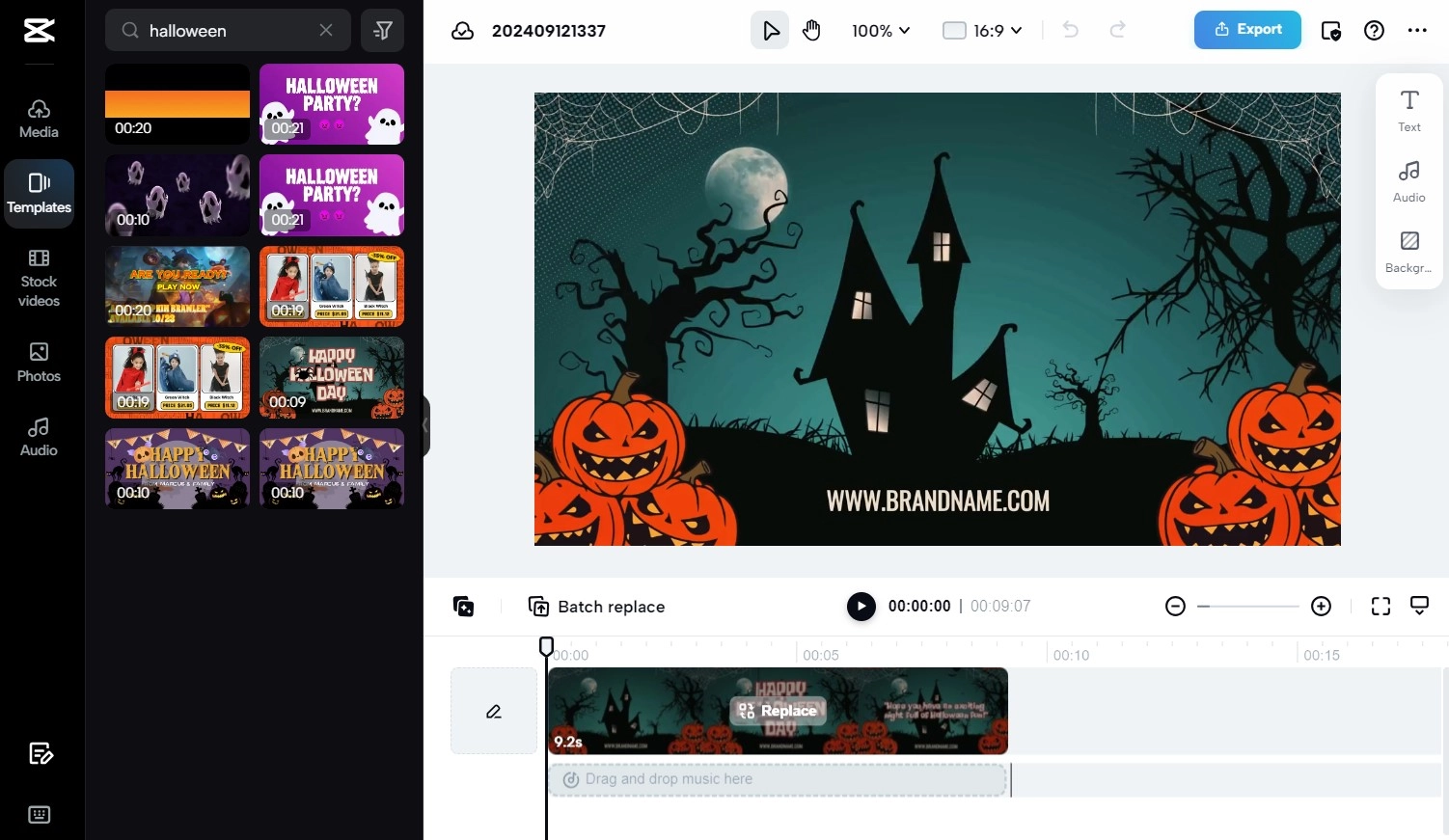Open the Text tool panel
Screen dimensions: 1449x840
tap(1409, 110)
